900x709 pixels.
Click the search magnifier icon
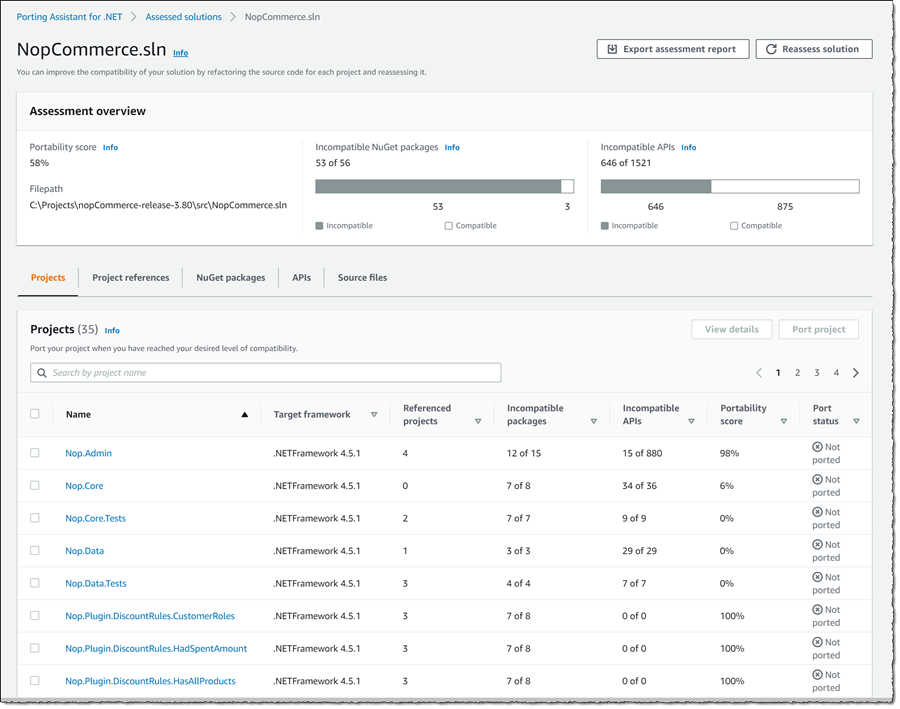[x=42, y=373]
